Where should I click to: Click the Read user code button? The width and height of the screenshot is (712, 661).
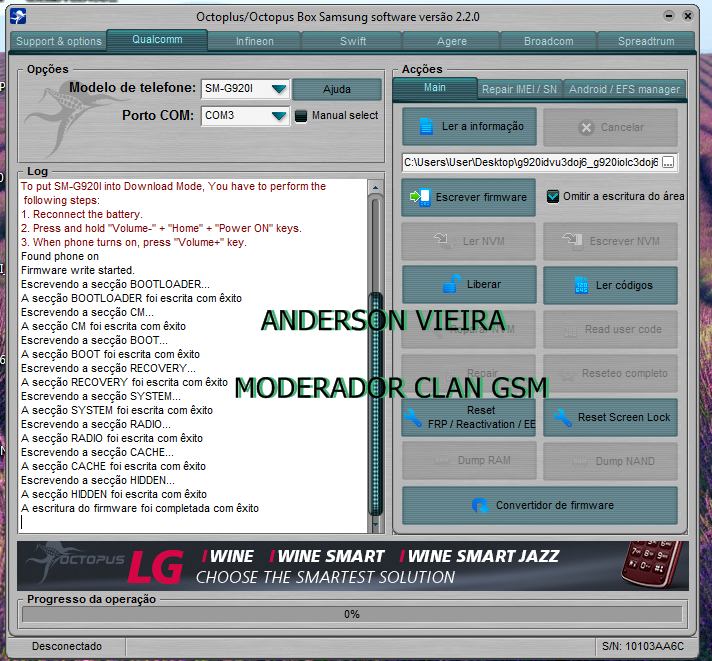610,330
